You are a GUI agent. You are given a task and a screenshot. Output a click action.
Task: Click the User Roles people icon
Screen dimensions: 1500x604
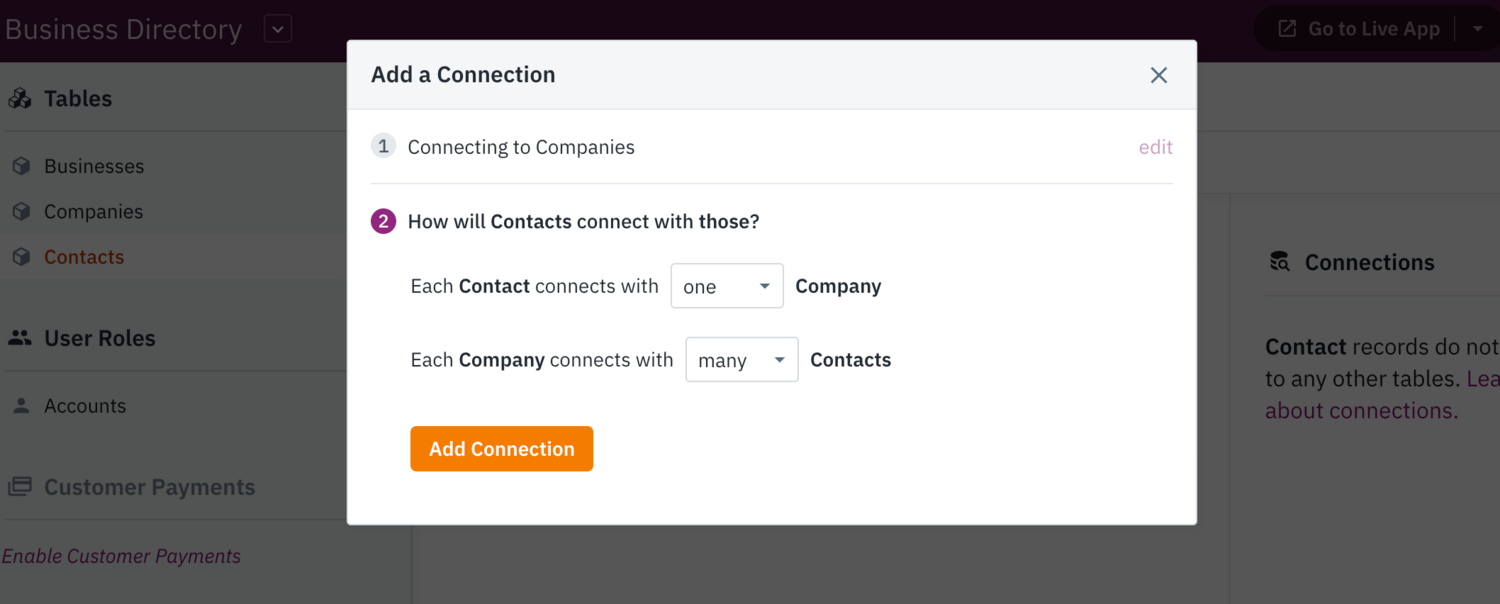coord(20,338)
